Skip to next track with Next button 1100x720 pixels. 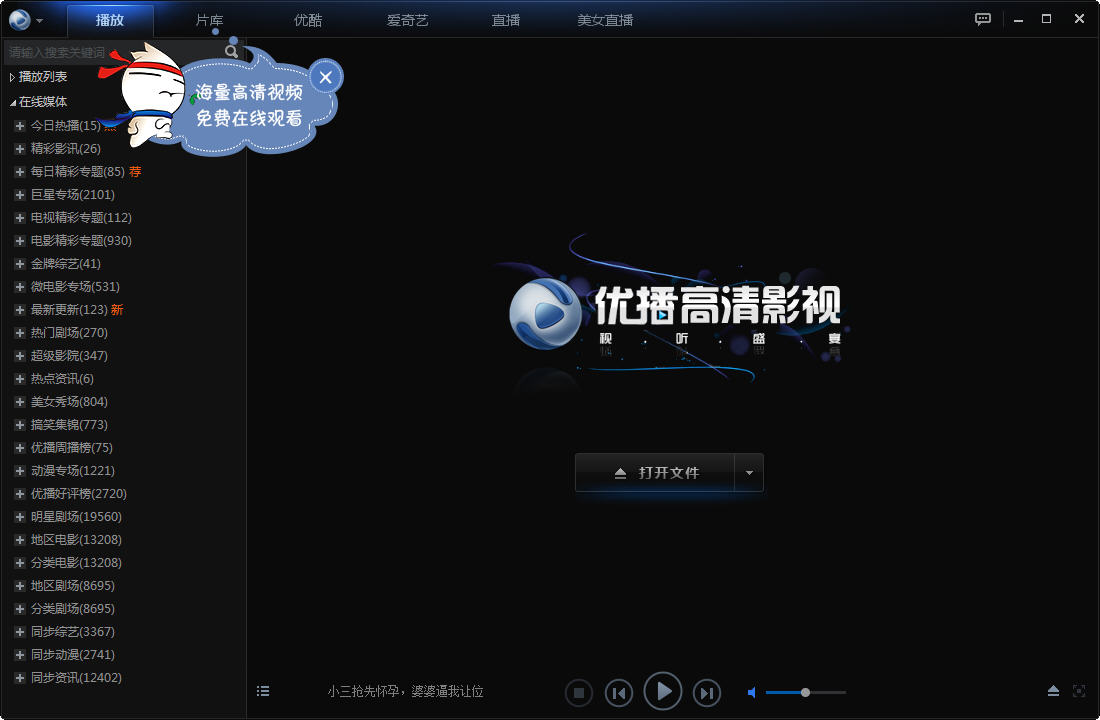click(x=706, y=692)
